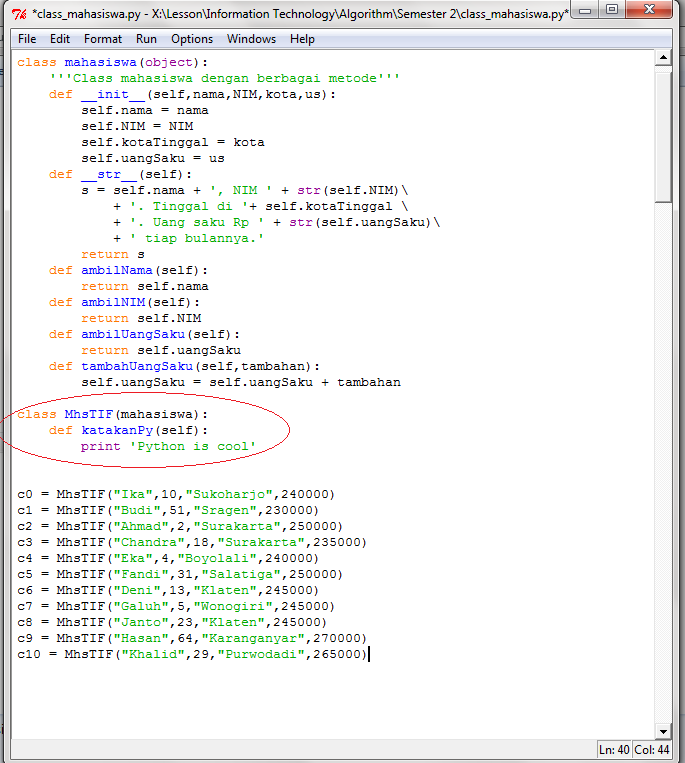
Task: Click the 'return self.nama' line
Action: [145, 287]
